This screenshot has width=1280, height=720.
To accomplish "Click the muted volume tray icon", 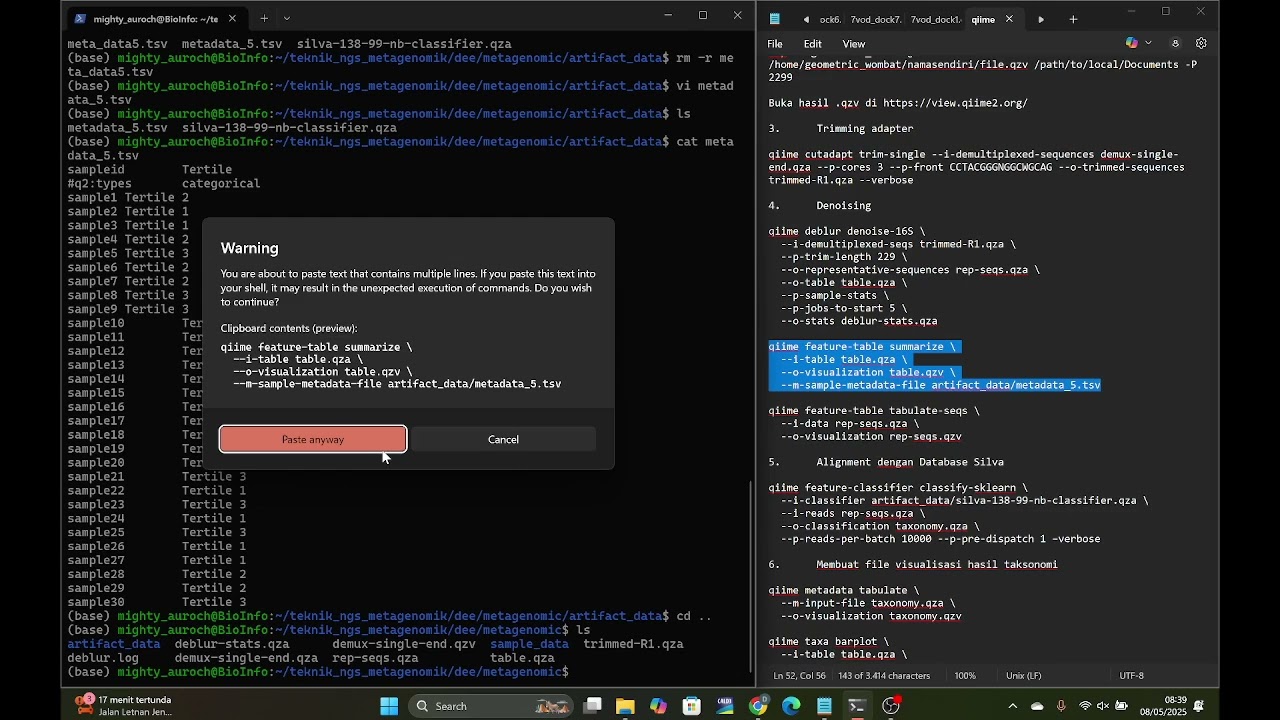I will click(1103, 706).
